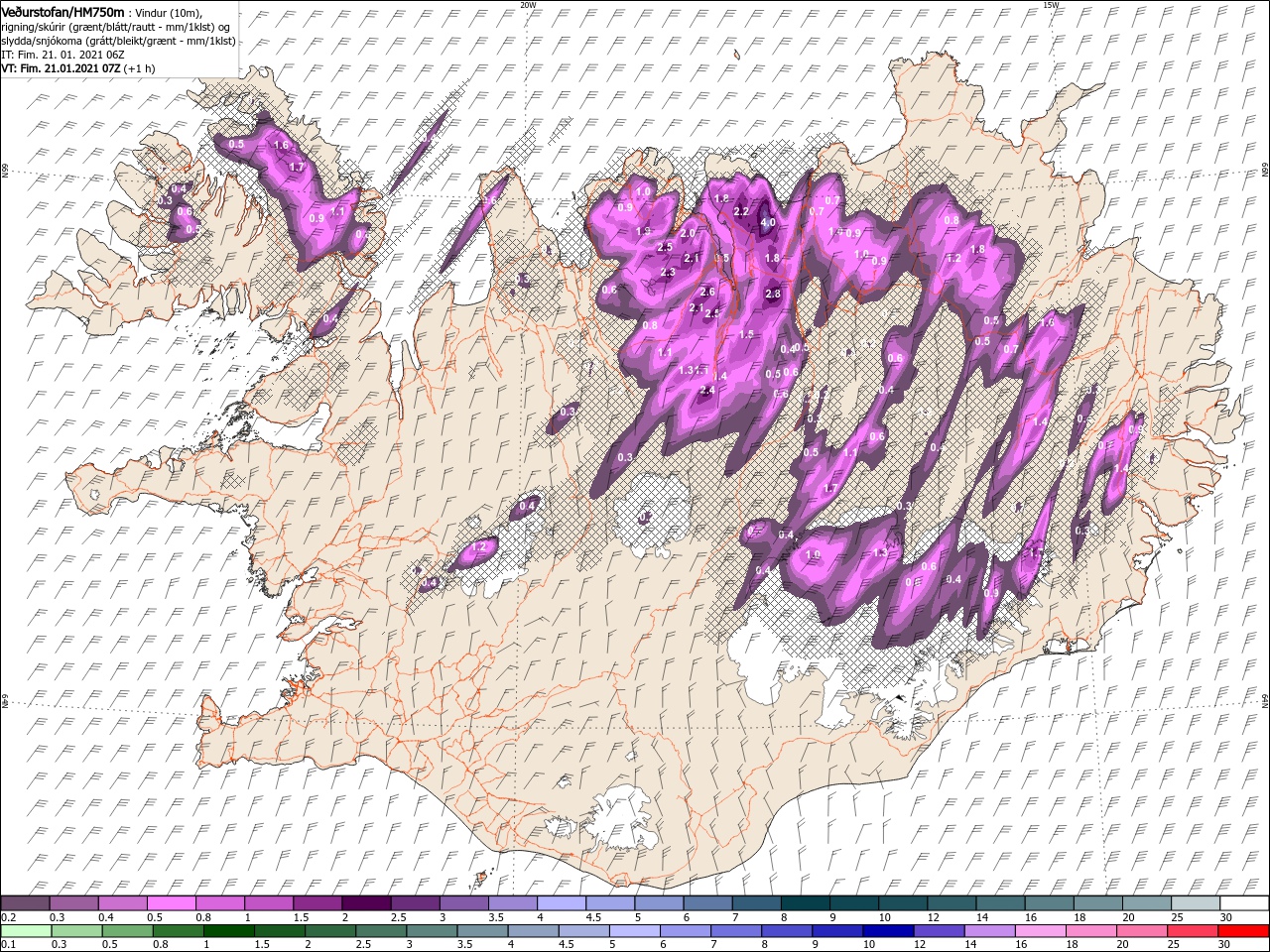Click the 64N latitude label on right edge
The width and height of the screenshot is (1270, 952).
click(x=1265, y=700)
